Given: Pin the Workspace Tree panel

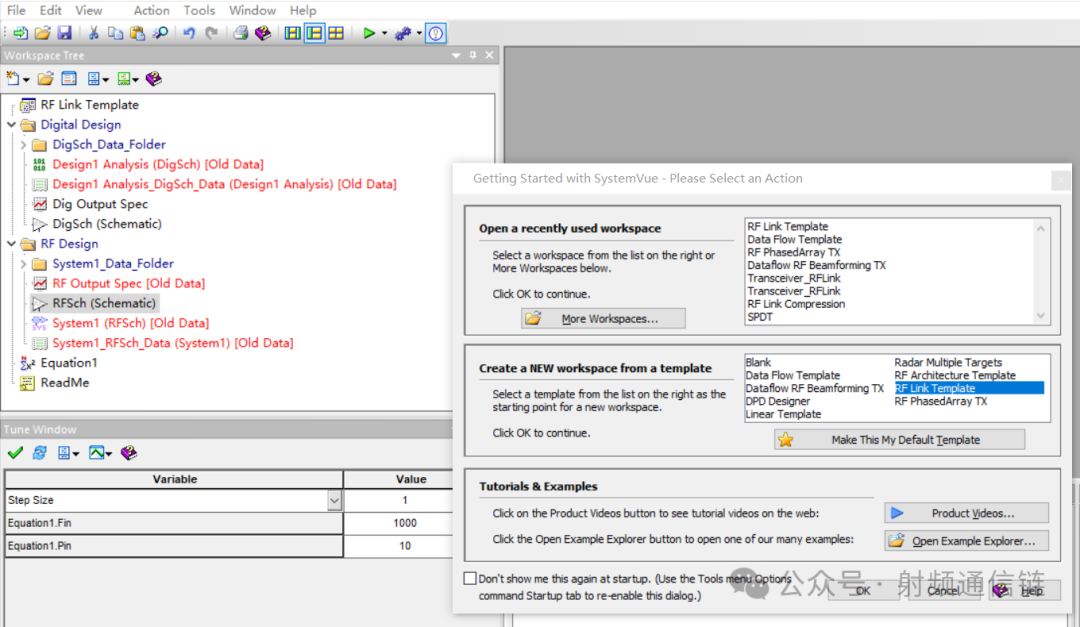Looking at the screenshot, I should click(x=472, y=55).
